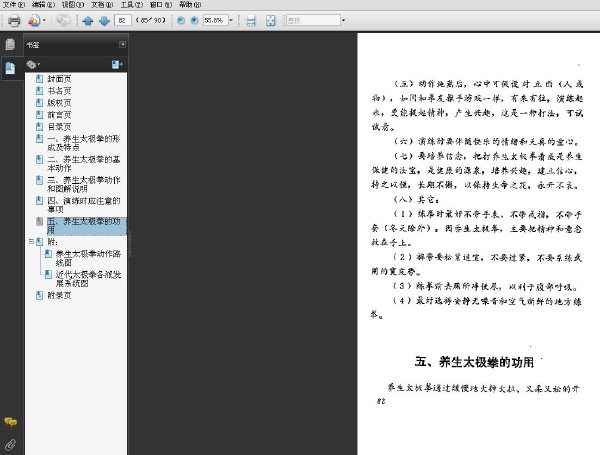
Task: Open the Pages thumbnail panel icon
Action: click(10, 44)
